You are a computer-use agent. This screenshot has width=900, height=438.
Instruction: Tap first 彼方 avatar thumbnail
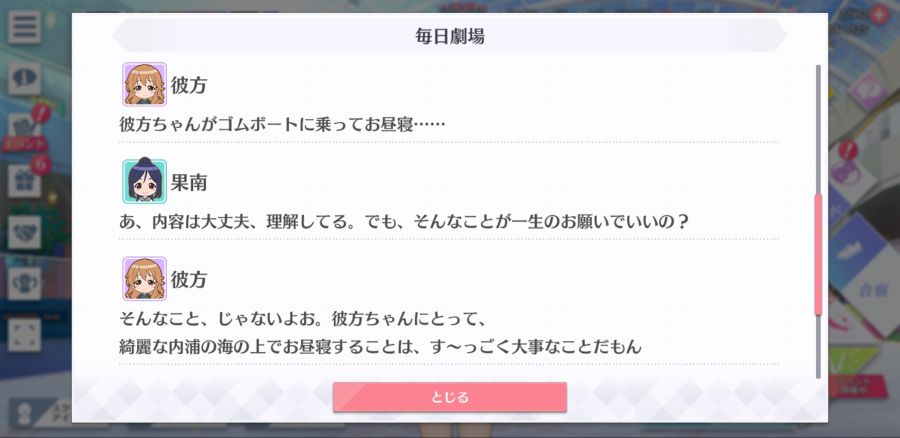[x=145, y=84]
